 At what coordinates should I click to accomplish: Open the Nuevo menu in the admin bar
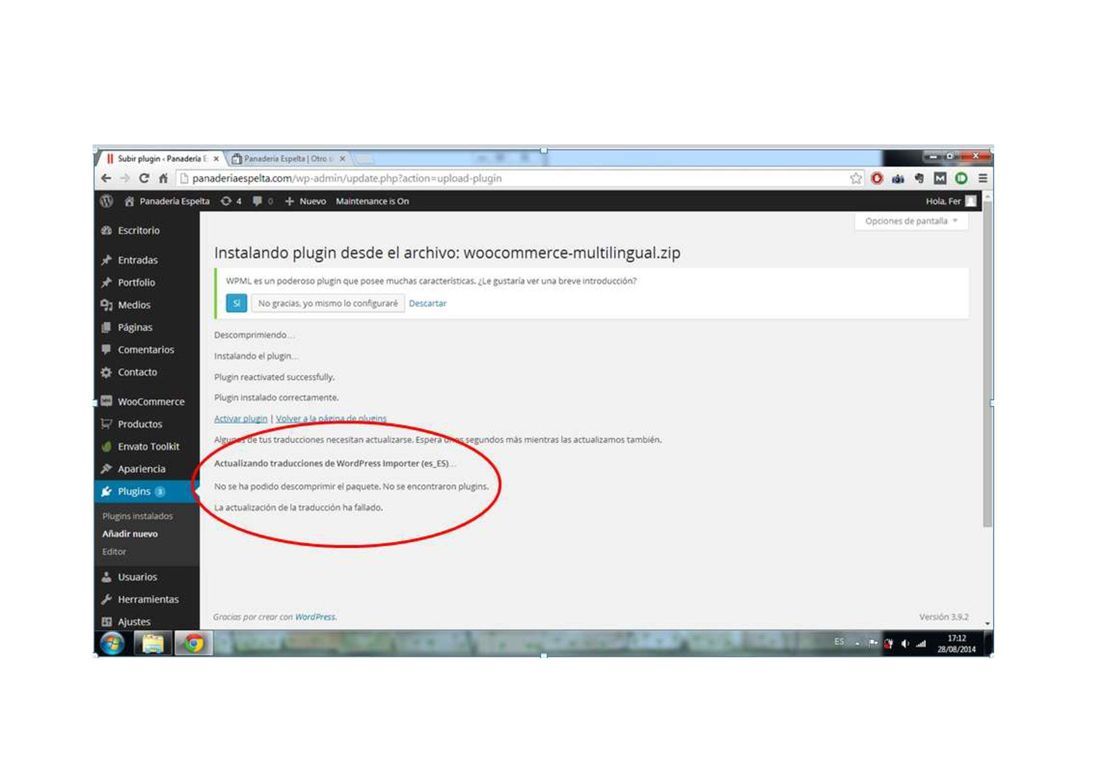pyautogui.click(x=305, y=201)
